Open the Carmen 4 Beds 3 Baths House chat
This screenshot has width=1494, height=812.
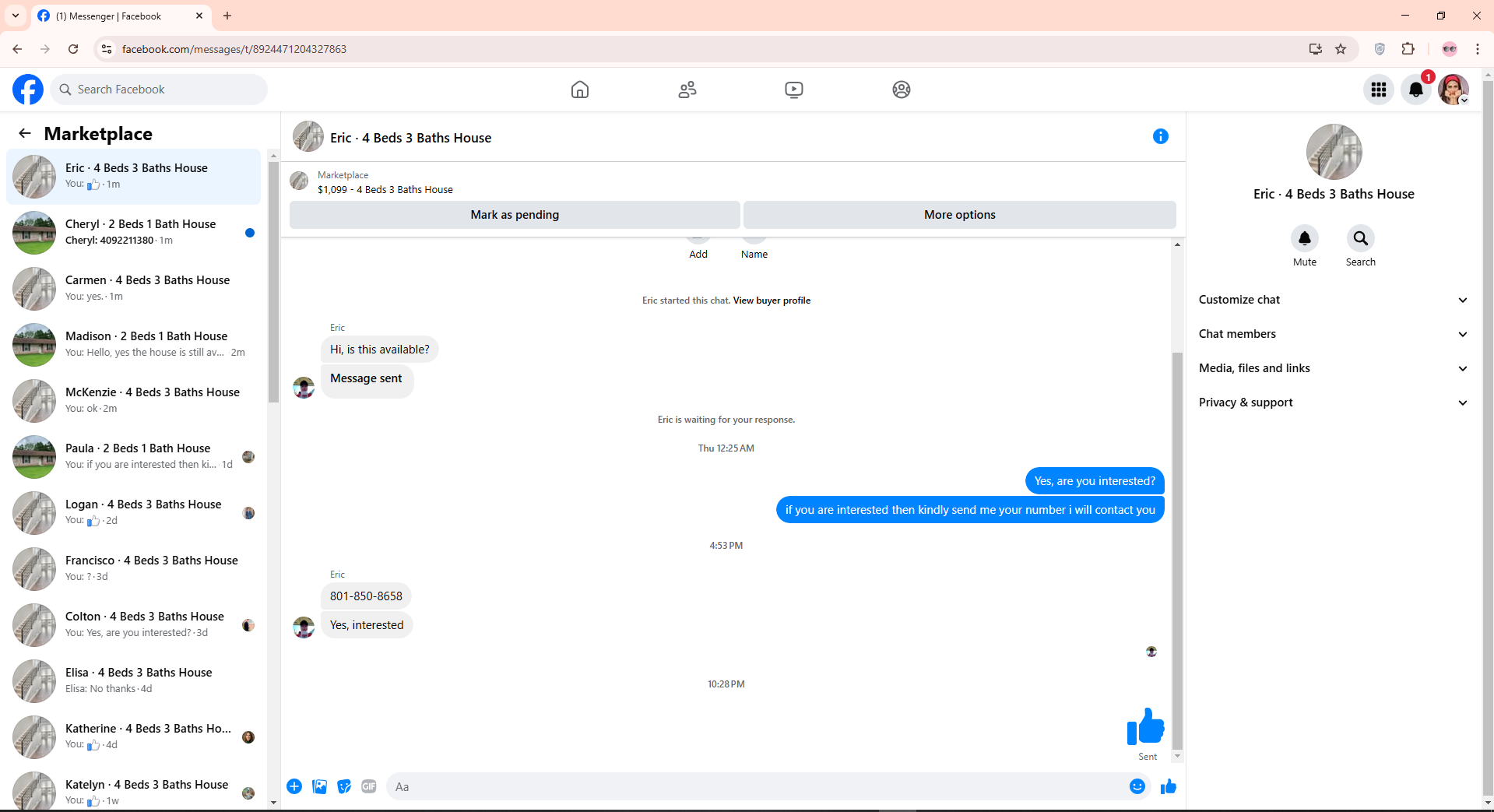(x=134, y=289)
